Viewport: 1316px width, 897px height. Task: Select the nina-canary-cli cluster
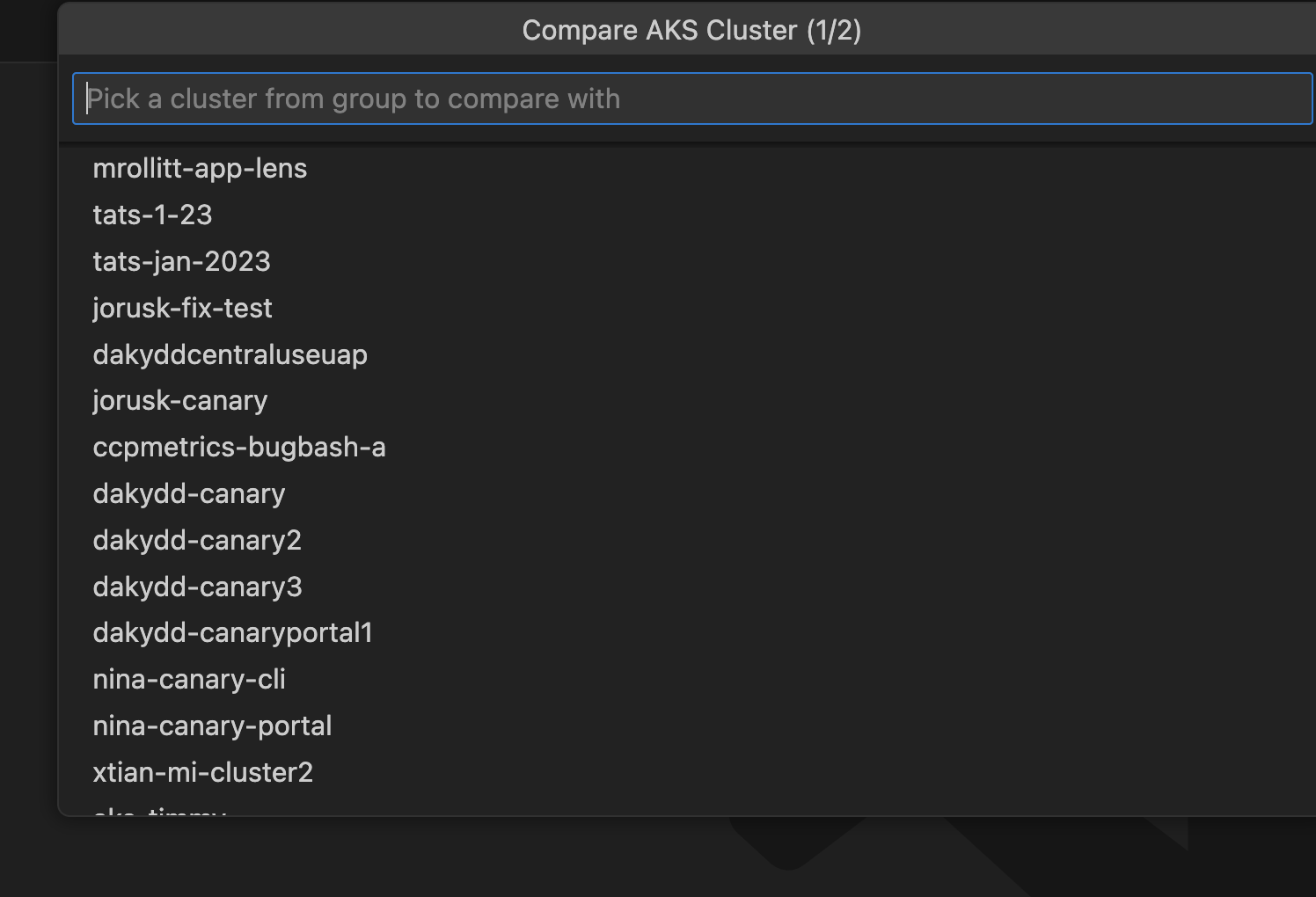click(691, 679)
